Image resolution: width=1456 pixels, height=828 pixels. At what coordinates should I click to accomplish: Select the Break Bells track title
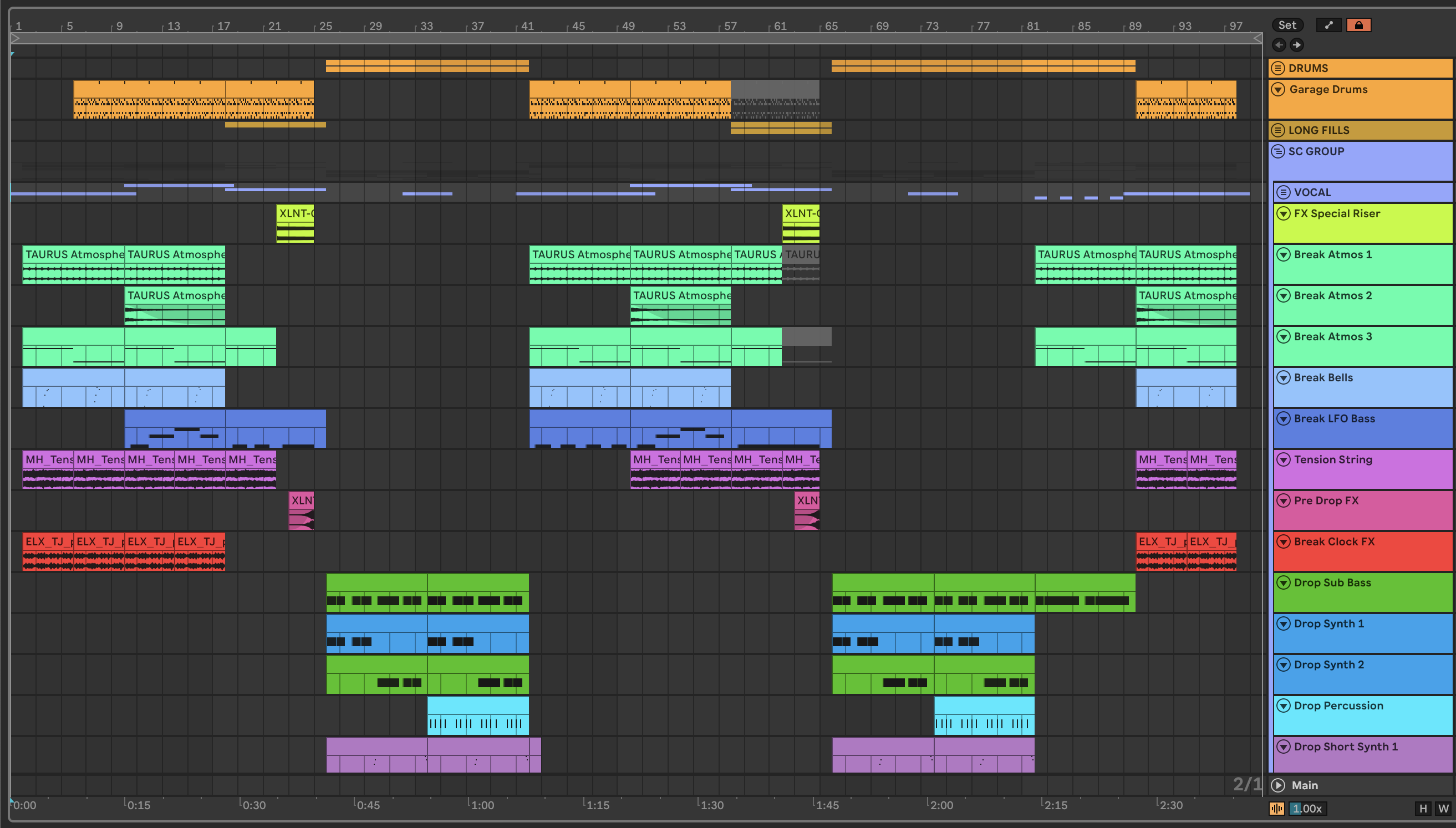(1323, 377)
